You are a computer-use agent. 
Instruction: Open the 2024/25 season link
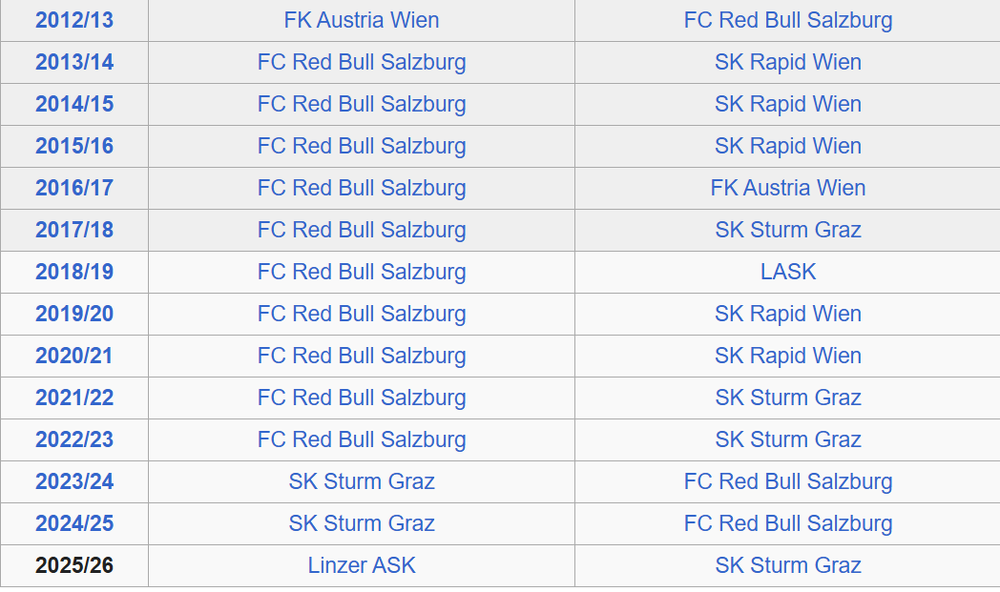click(74, 524)
